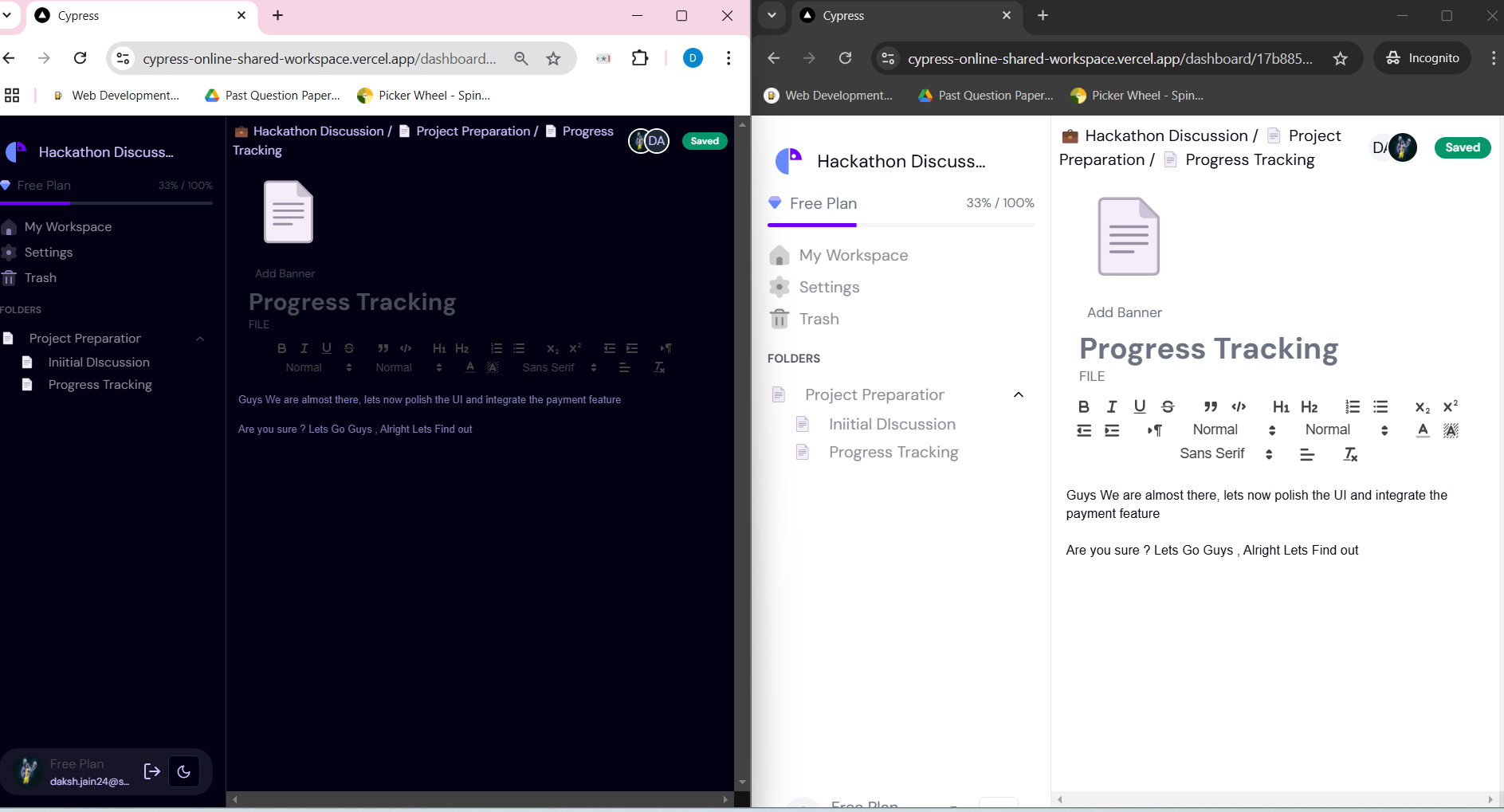This screenshot has height=812, width=1504.
Task: Create bullet list in right incognito window
Action: (1380, 406)
